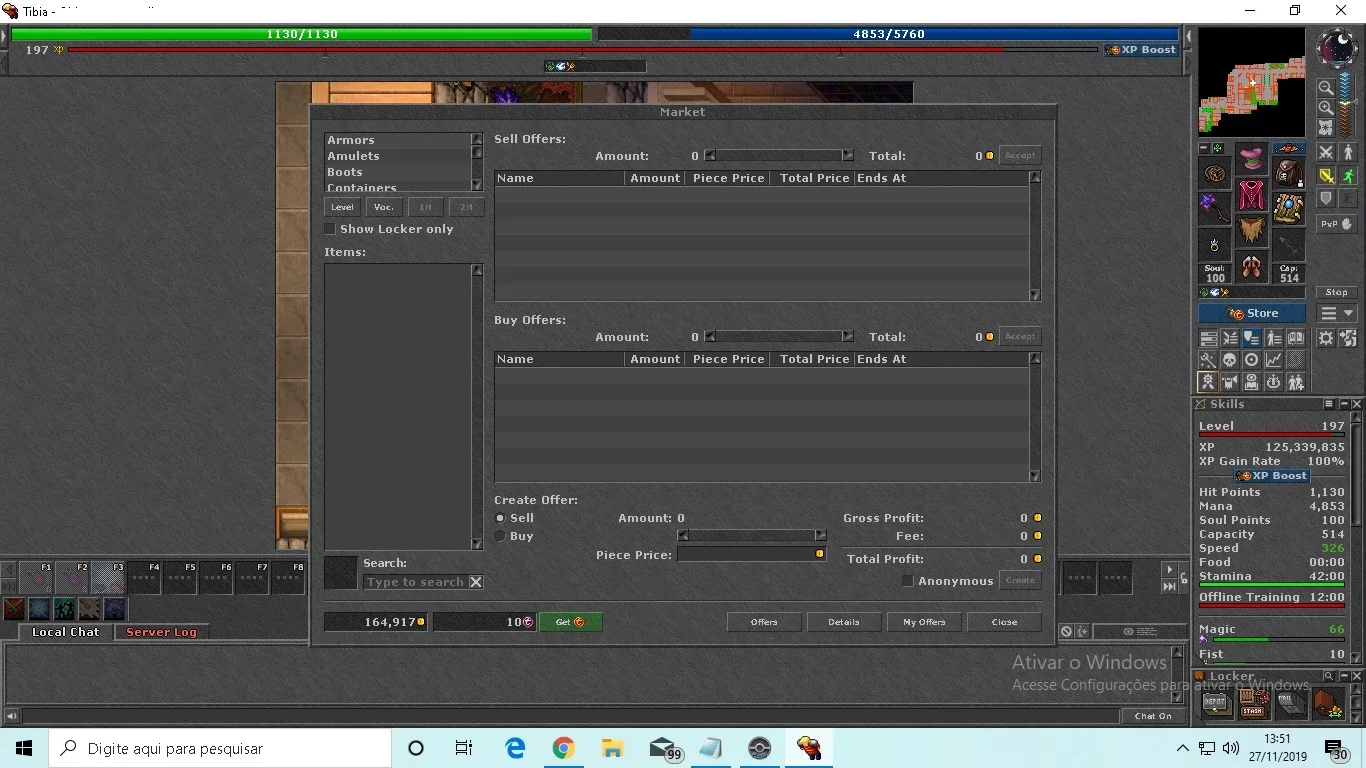Click the Stop button in sidebar
This screenshot has width=1366, height=768.
coord(1336,292)
